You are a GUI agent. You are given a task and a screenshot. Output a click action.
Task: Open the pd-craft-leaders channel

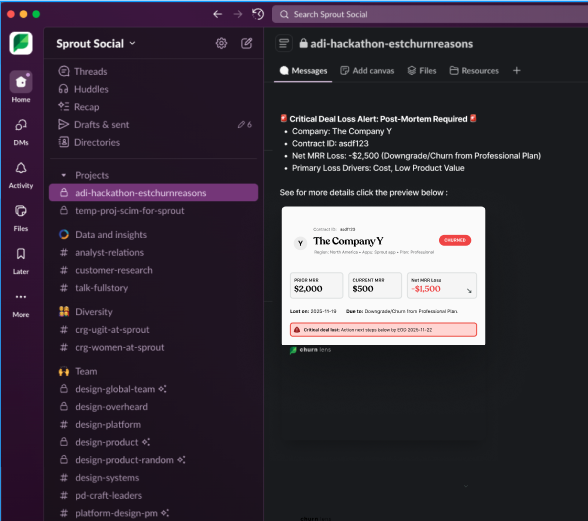point(154,495)
